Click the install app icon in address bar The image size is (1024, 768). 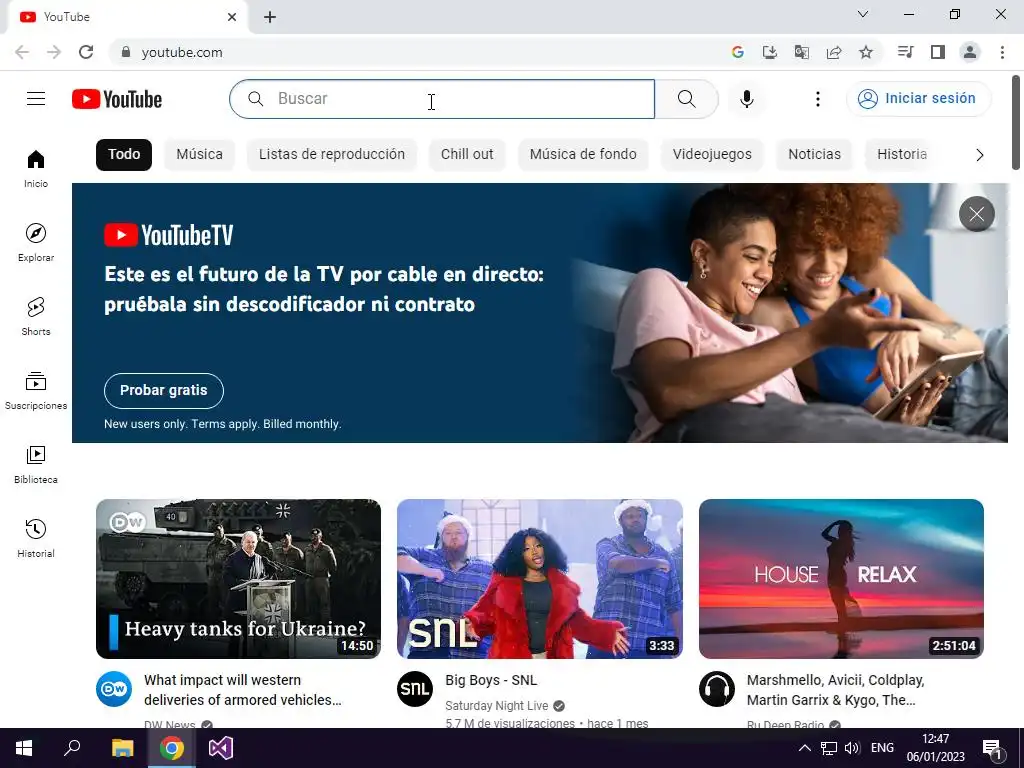[770, 52]
